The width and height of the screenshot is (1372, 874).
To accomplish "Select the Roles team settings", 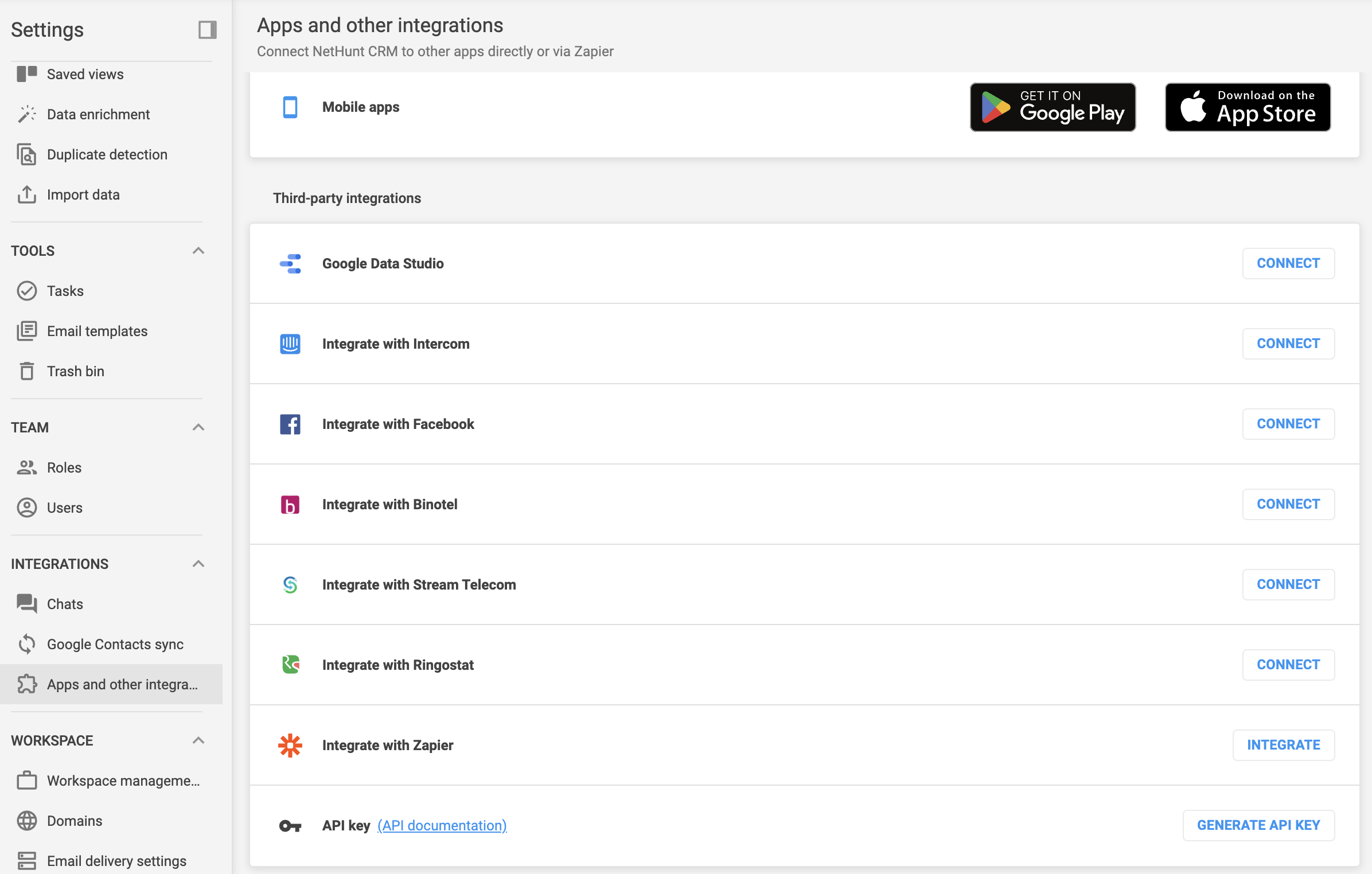I will click(64, 467).
